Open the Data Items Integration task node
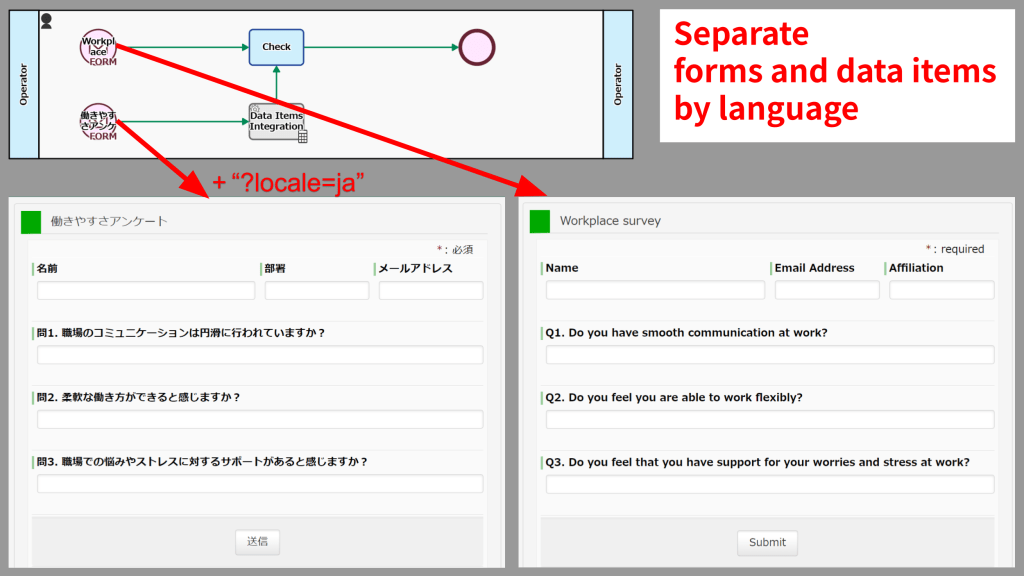This screenshot has width=1024, height=576. coord(277,120)
